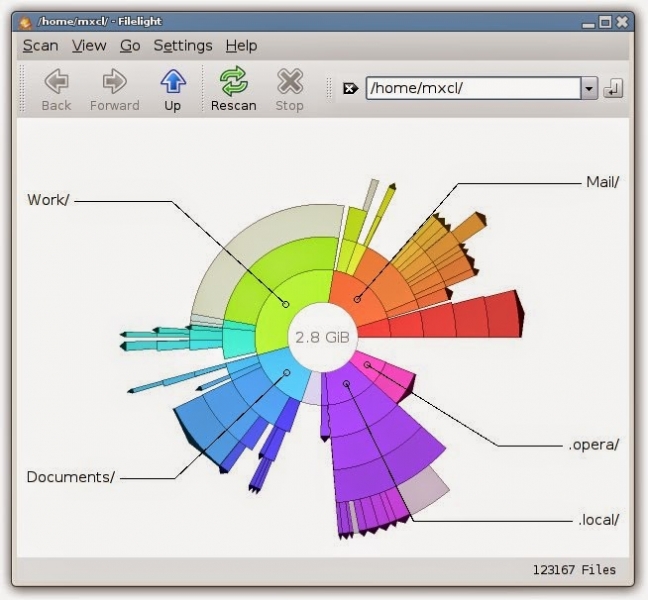Image resolution: width=648 pixels, height=600 pixels.
Task: Open the Go menu
Action: 130,45
